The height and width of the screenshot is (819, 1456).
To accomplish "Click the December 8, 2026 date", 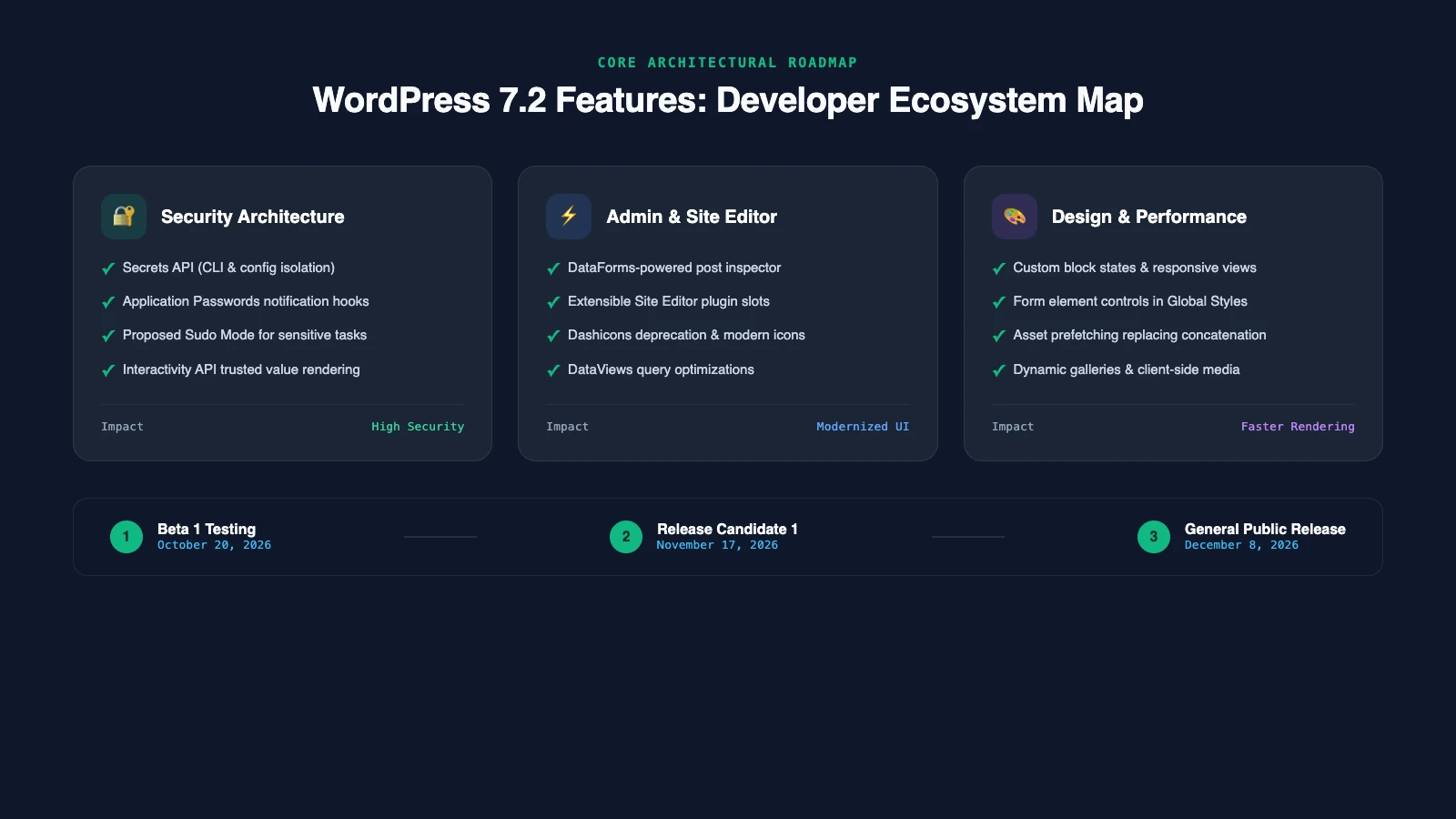I will (1241, 545).
